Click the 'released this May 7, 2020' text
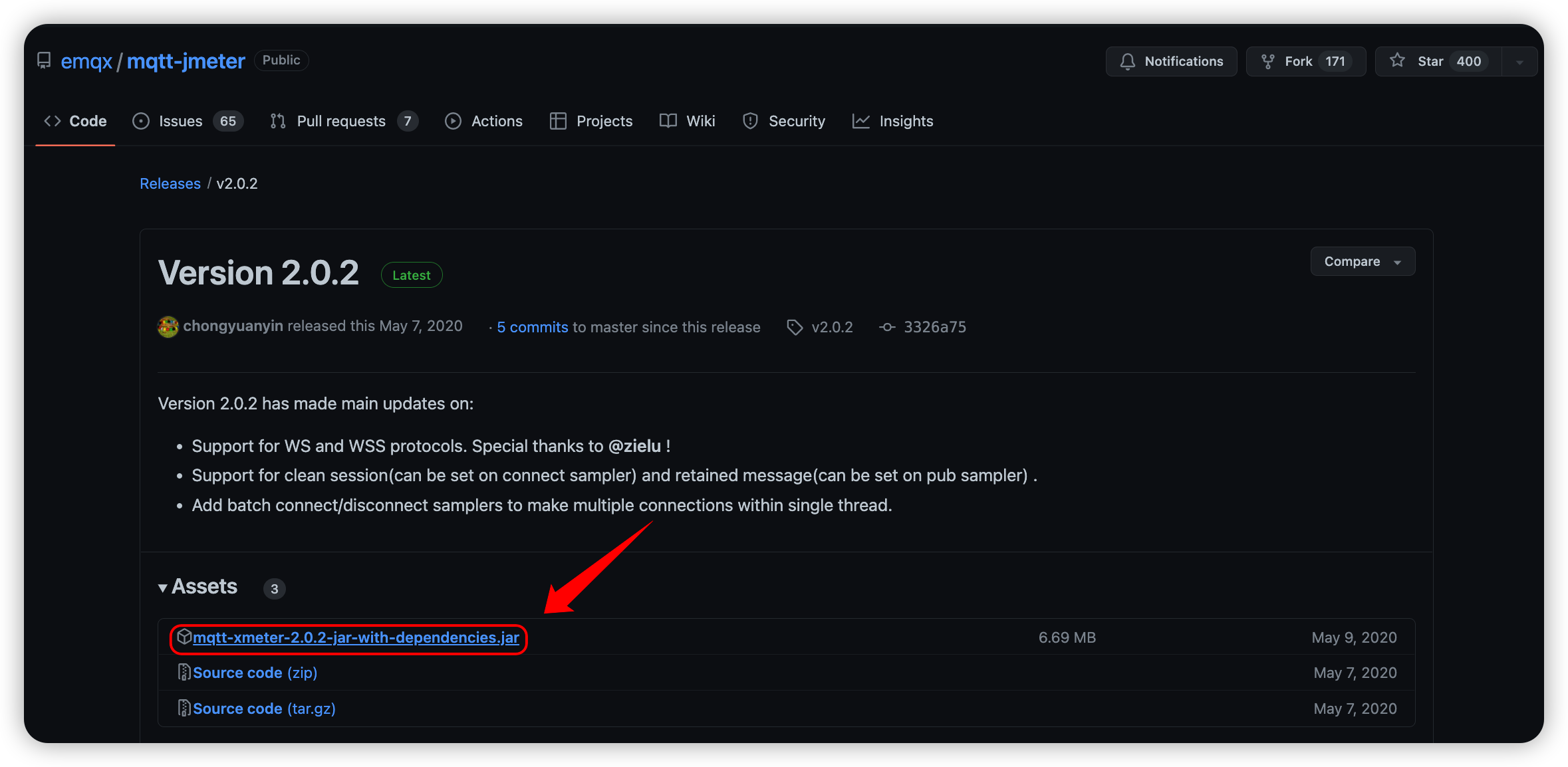 coord(375,326)
